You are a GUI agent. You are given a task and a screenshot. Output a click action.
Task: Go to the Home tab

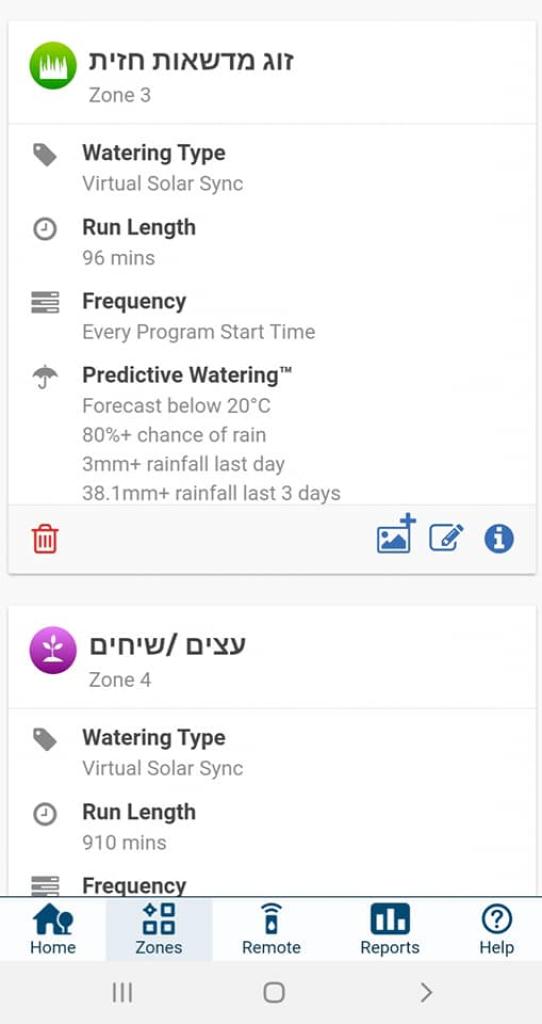53,929
